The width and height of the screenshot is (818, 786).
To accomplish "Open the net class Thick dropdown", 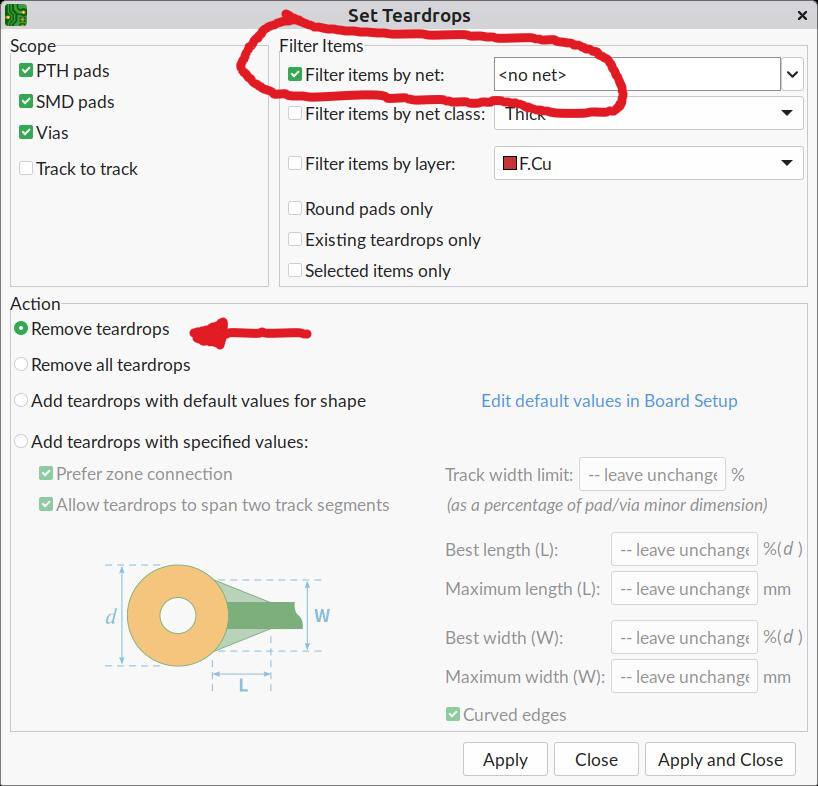I will [x=648, y=113].
